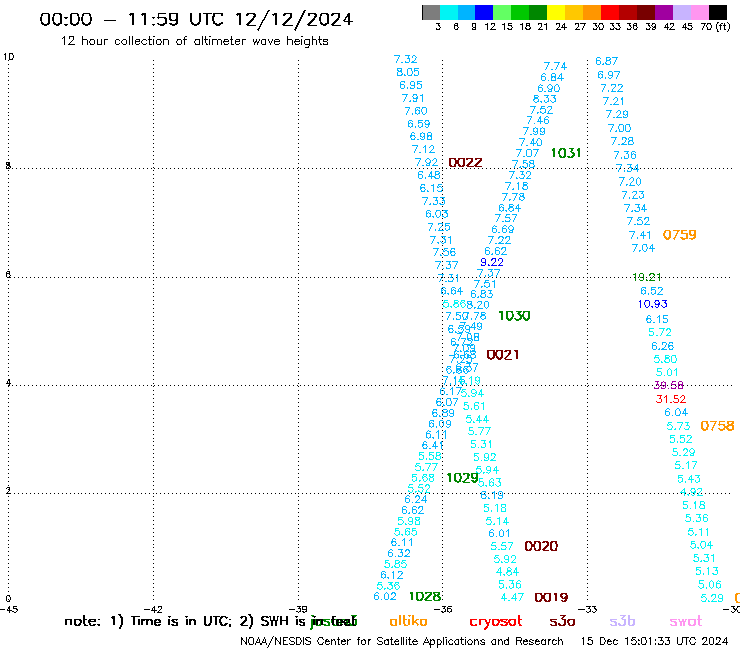The width and height of the screenshot is (740, 650).
Task: Click the title '00:00 – 11:59 UTC 12/12/2024'
Action: (x=196, y=19)
